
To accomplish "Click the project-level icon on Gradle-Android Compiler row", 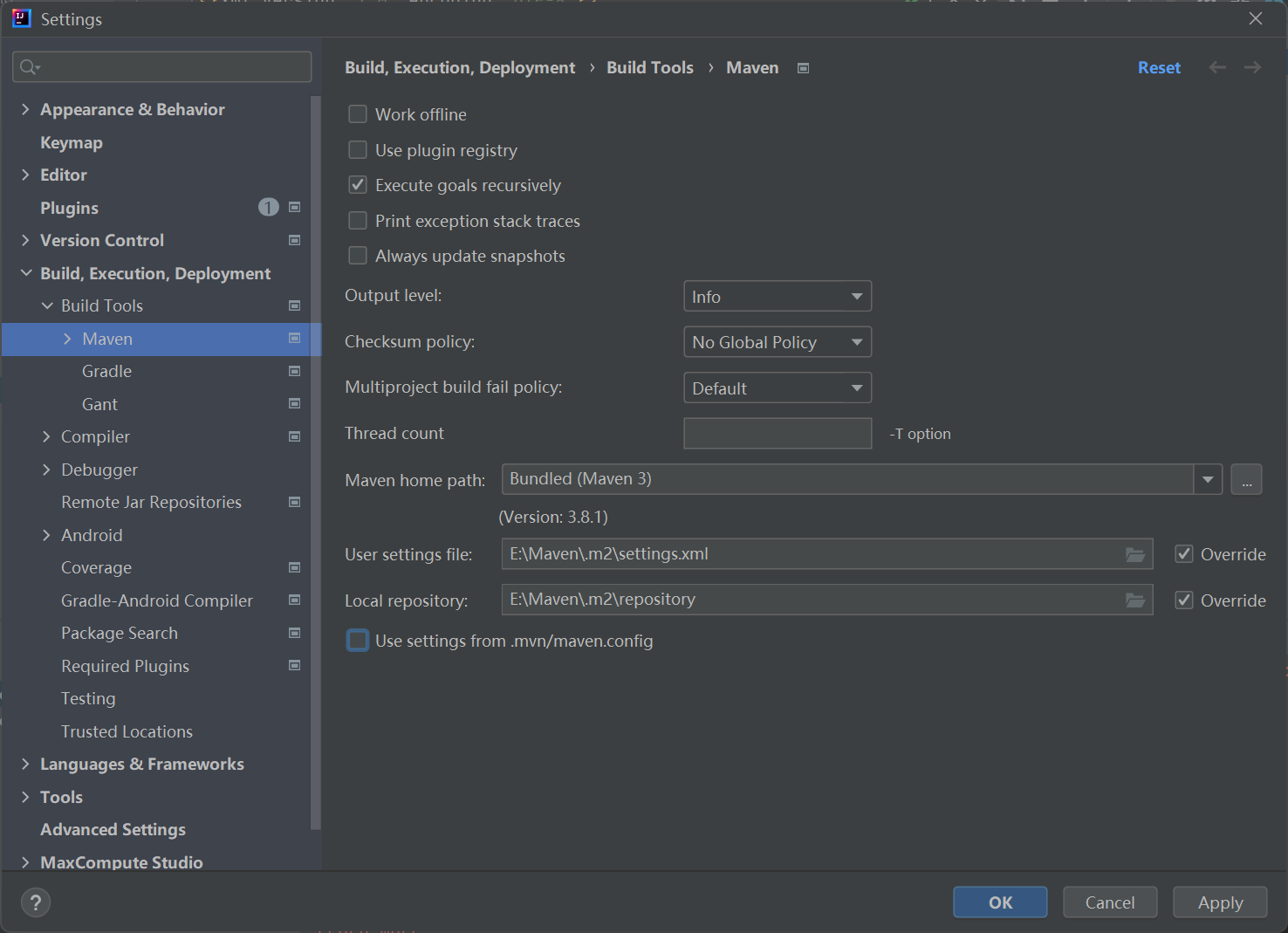I will point(295,600).
